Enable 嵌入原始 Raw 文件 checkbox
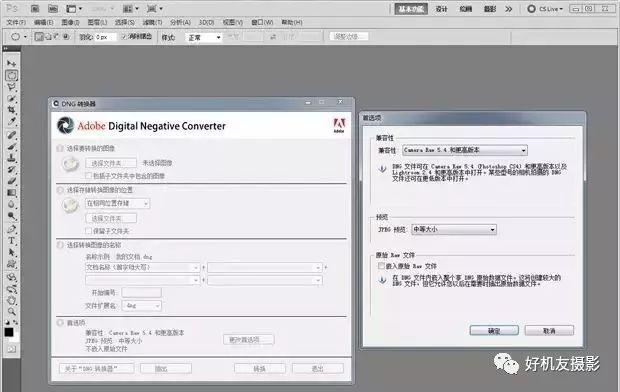The height and width of the screenshot is (392, 620). (381, 266)
